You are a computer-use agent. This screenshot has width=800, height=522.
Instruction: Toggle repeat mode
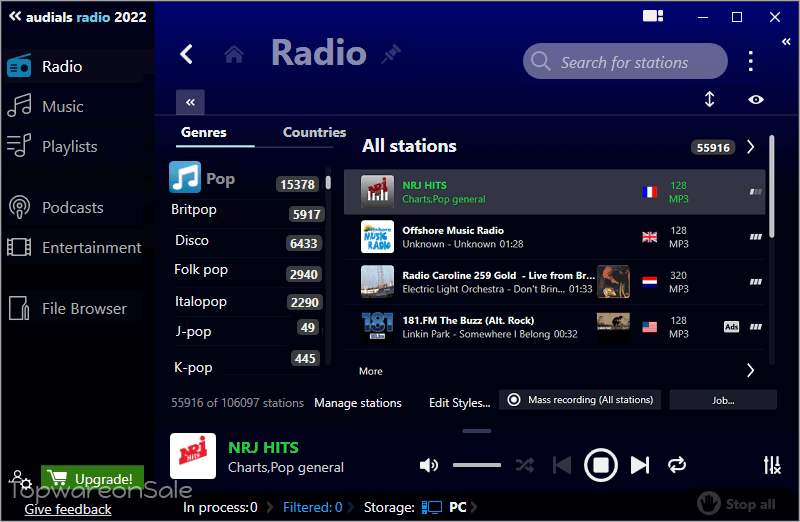(677, 465)
